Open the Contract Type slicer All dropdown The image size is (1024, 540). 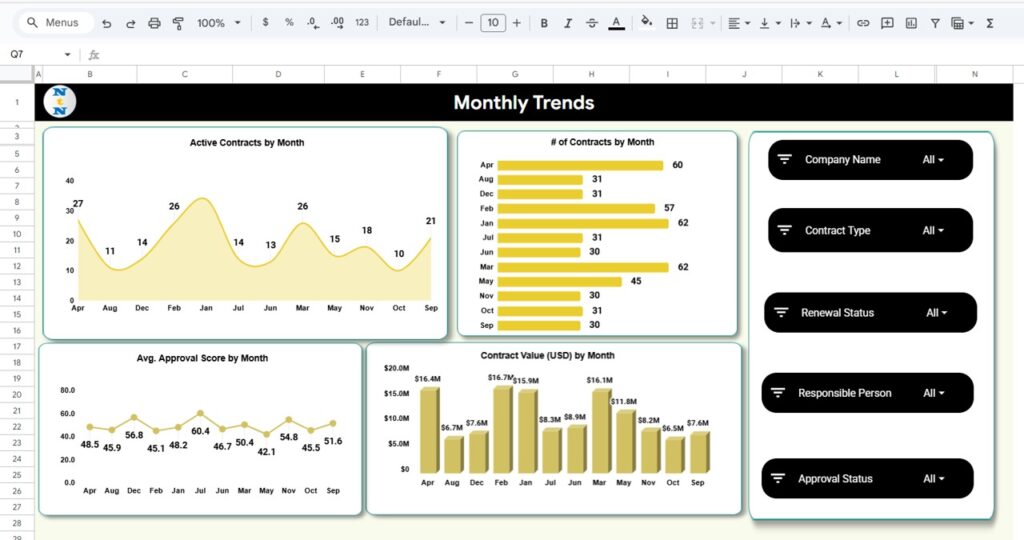coord(933,230)
